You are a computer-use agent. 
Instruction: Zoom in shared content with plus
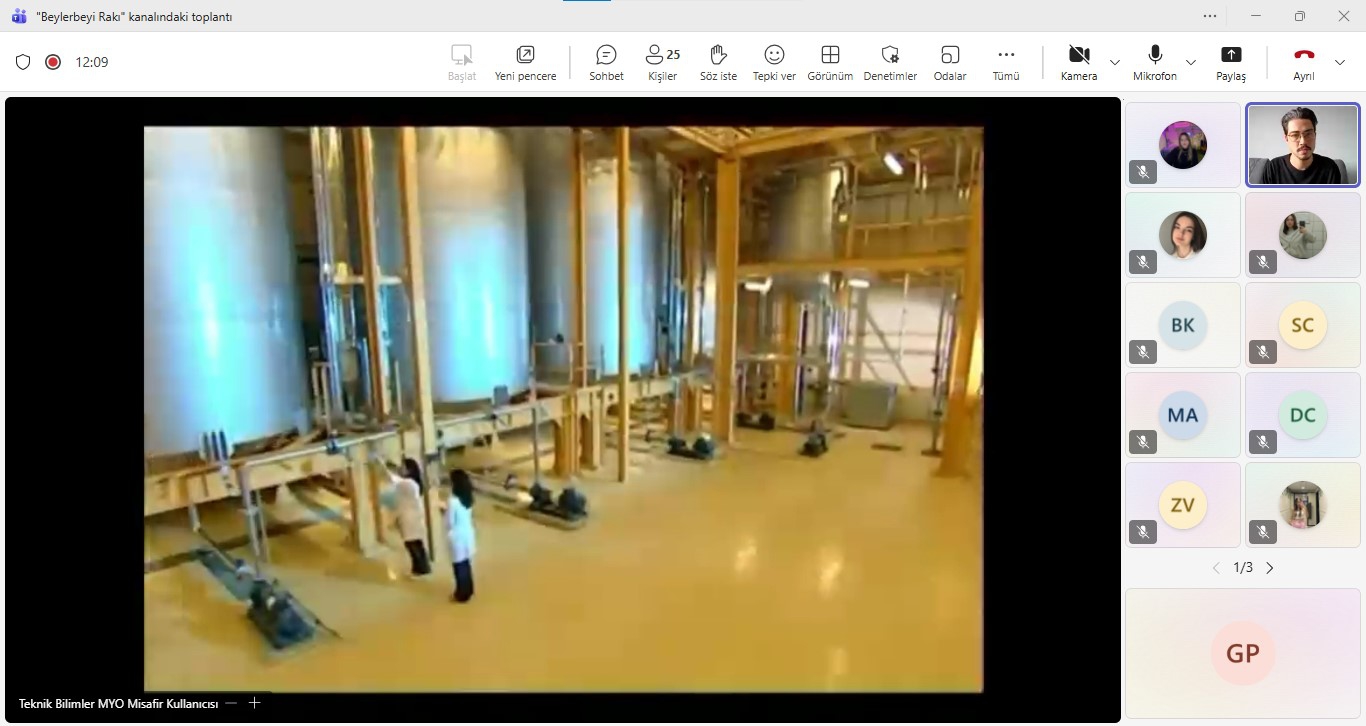tap(254, 703)
